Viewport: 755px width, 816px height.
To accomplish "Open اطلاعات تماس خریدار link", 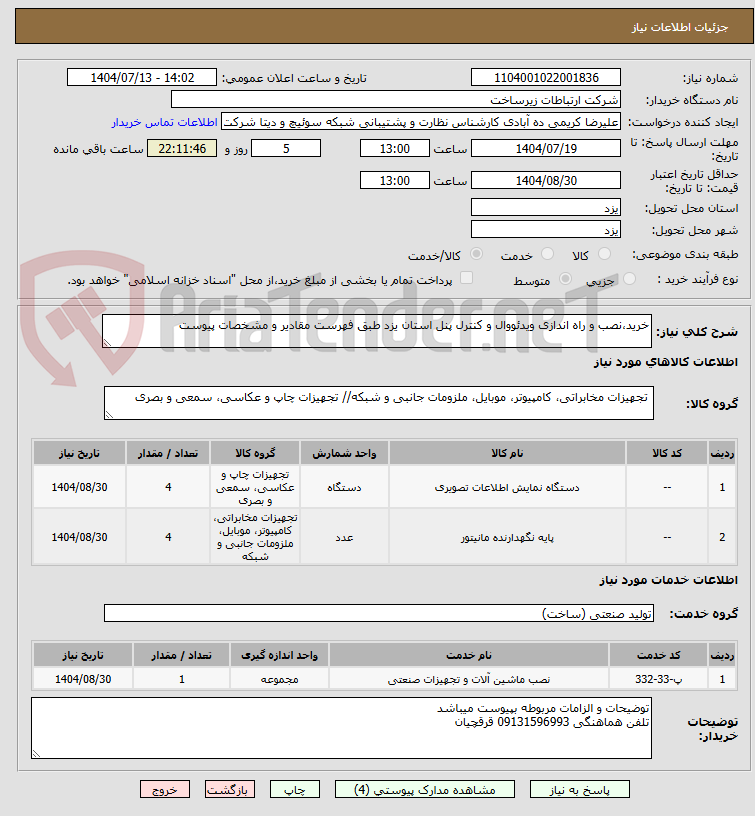I will (x=164, y=122).
